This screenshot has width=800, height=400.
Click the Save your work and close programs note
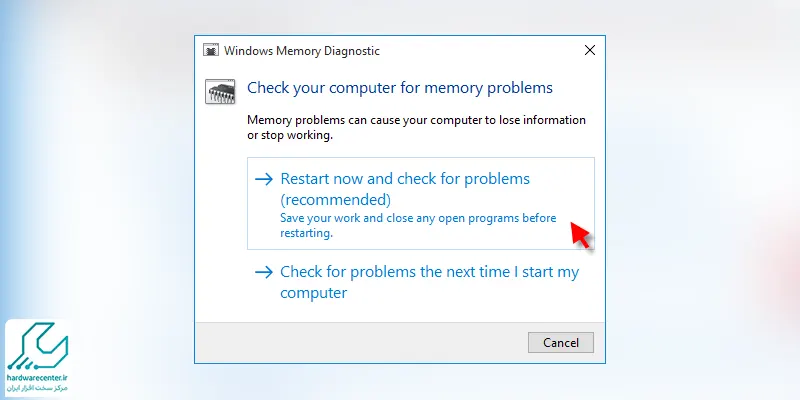[x=418, y=226]
